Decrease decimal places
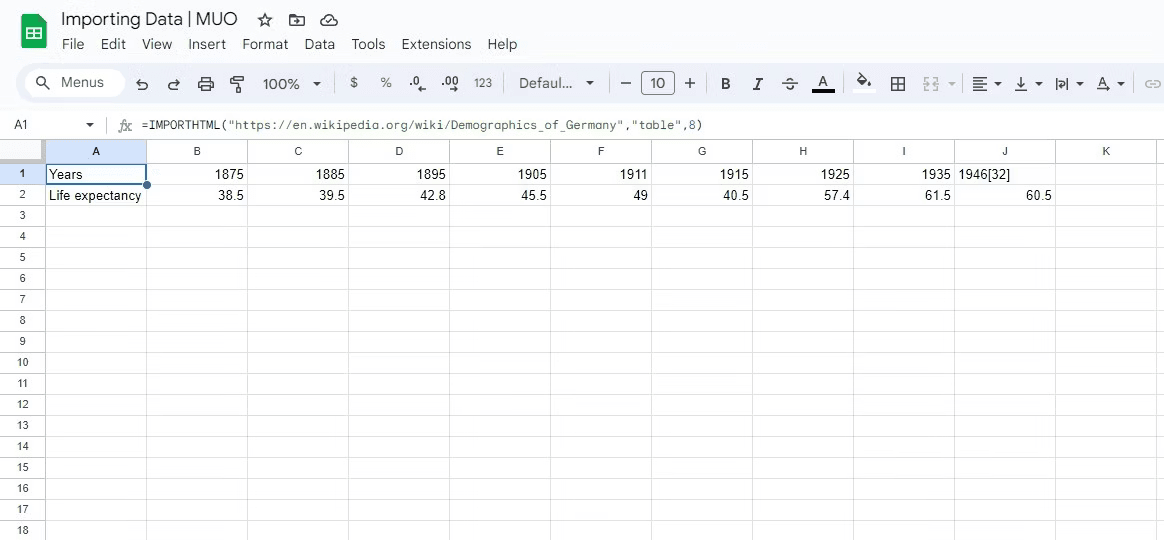This screenshot has width=1164, height=540. pyautogui.click(x=417, y=83)
